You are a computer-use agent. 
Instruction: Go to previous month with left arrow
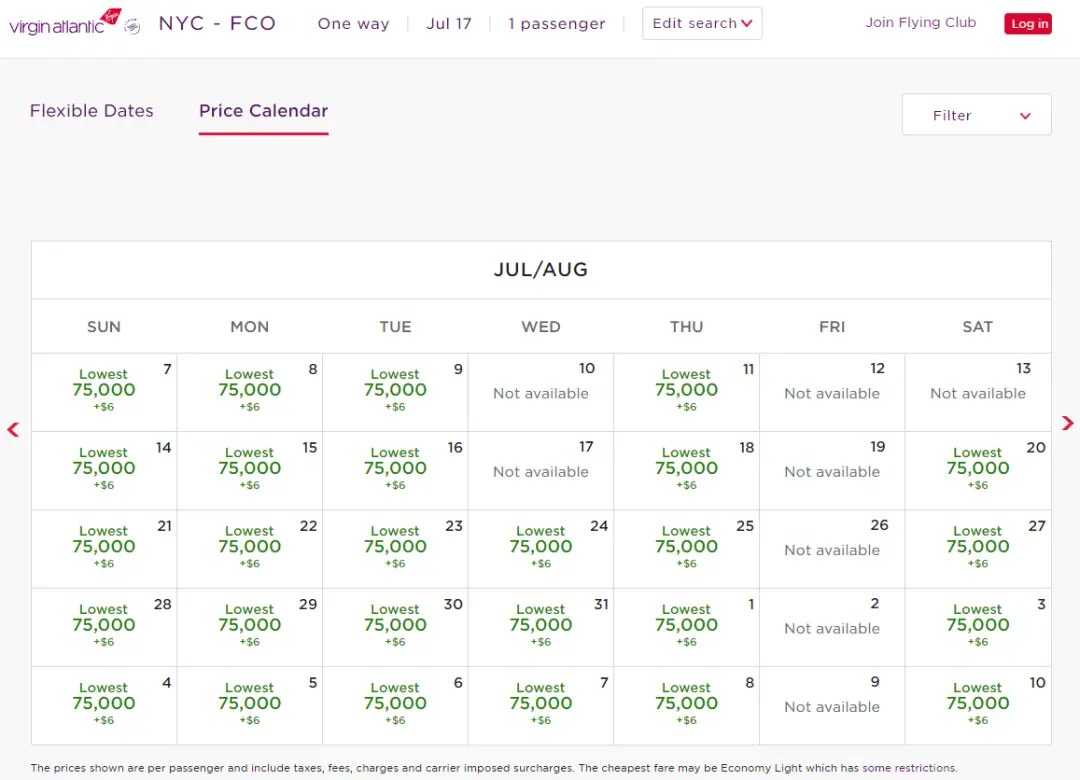[13, 430]
